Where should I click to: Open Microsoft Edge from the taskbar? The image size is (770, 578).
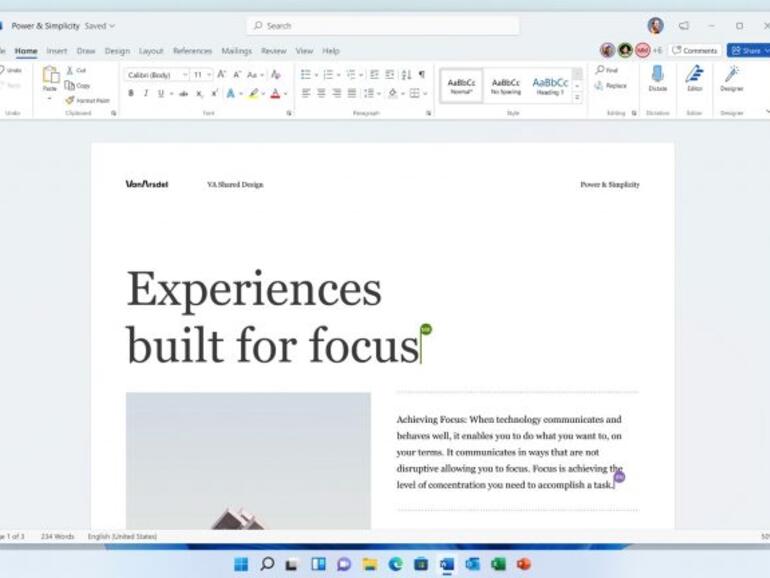coord(395,564)
